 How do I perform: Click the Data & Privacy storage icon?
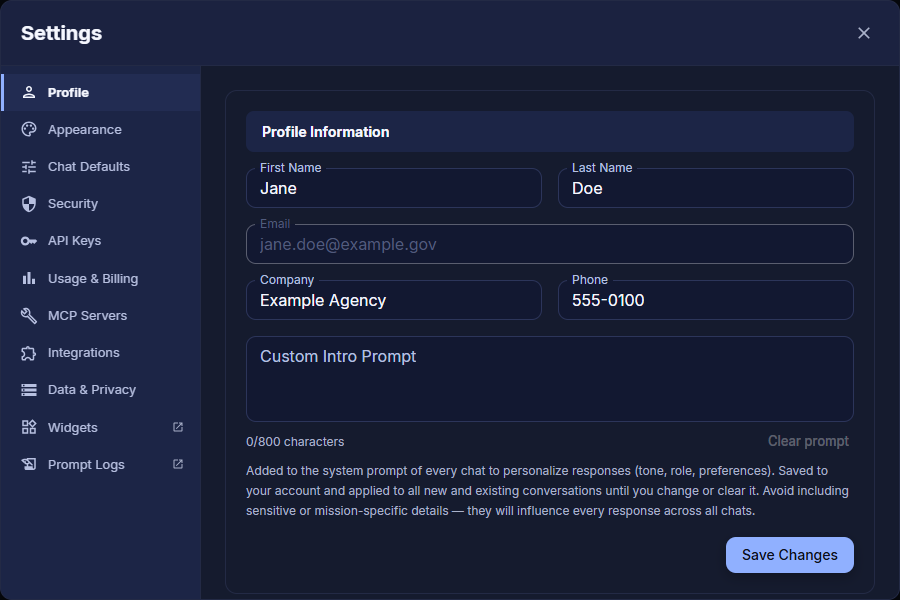29,390
